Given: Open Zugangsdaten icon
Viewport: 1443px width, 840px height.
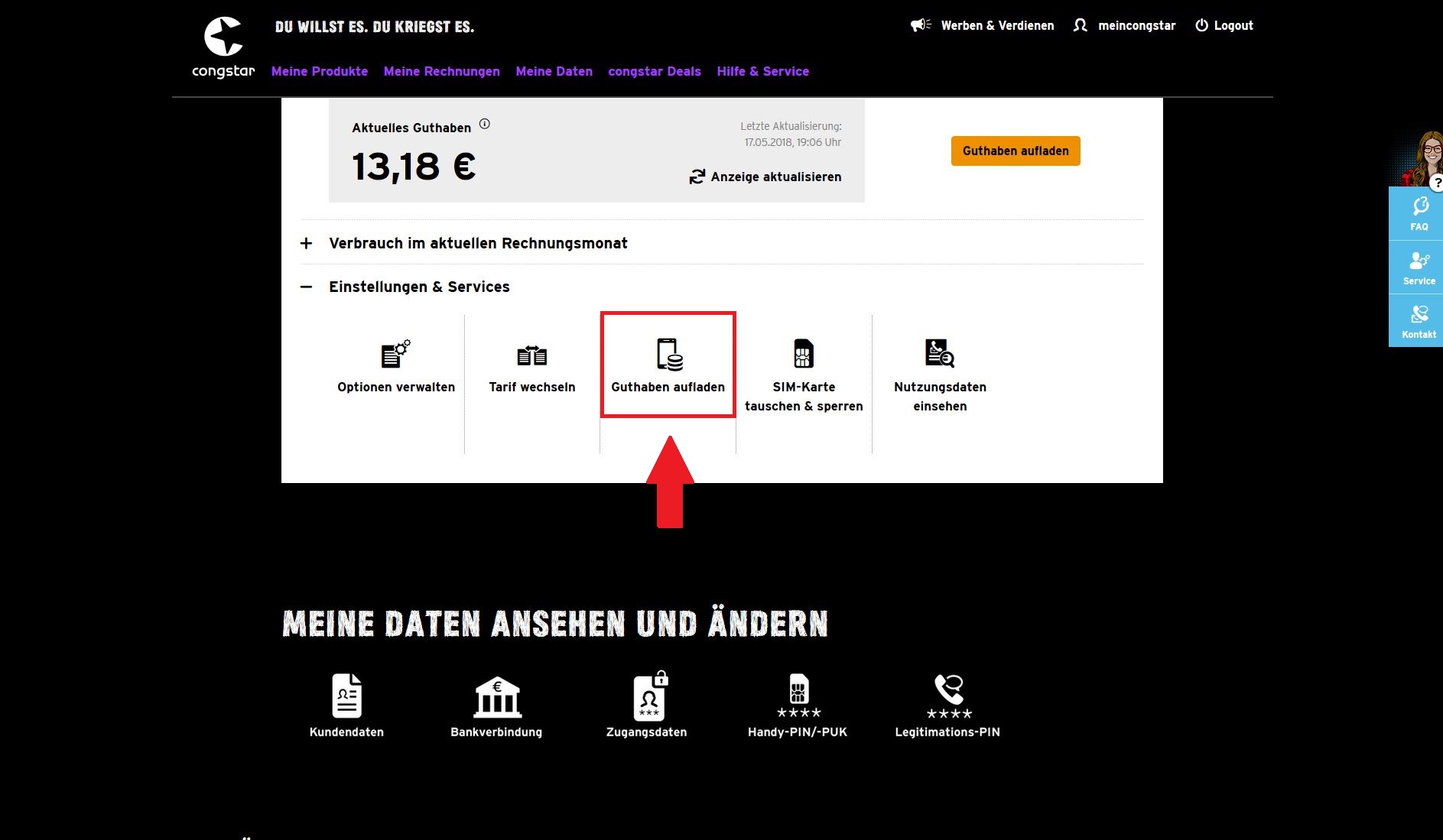Looking at the screenshot, I should pos(649,697).
